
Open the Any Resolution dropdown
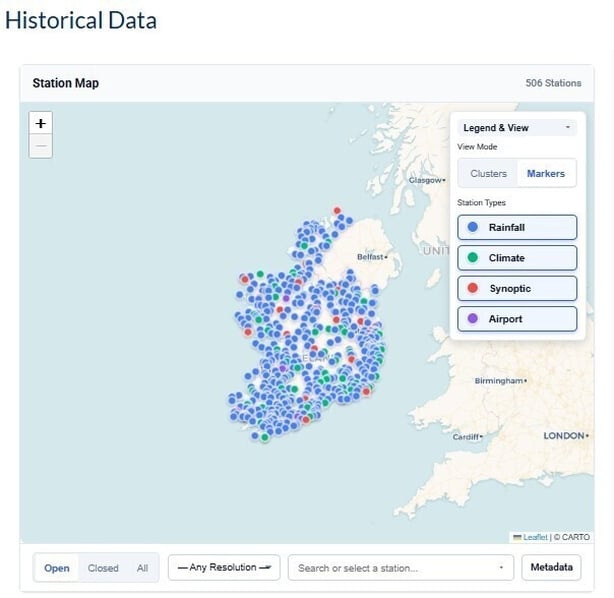point(224,567)
